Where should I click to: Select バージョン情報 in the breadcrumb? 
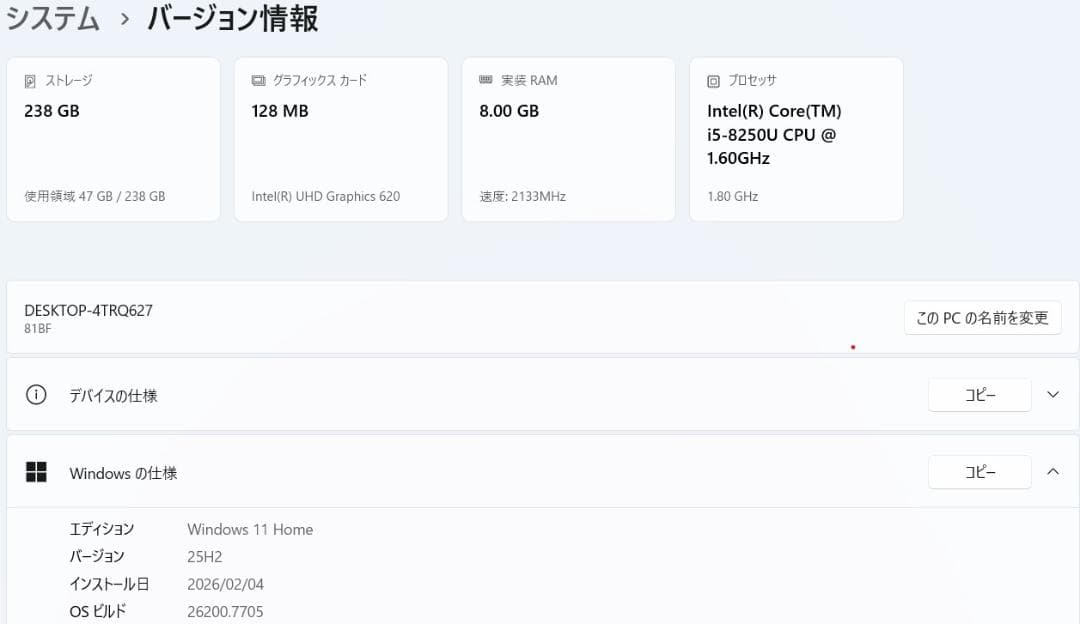(230, 19)
